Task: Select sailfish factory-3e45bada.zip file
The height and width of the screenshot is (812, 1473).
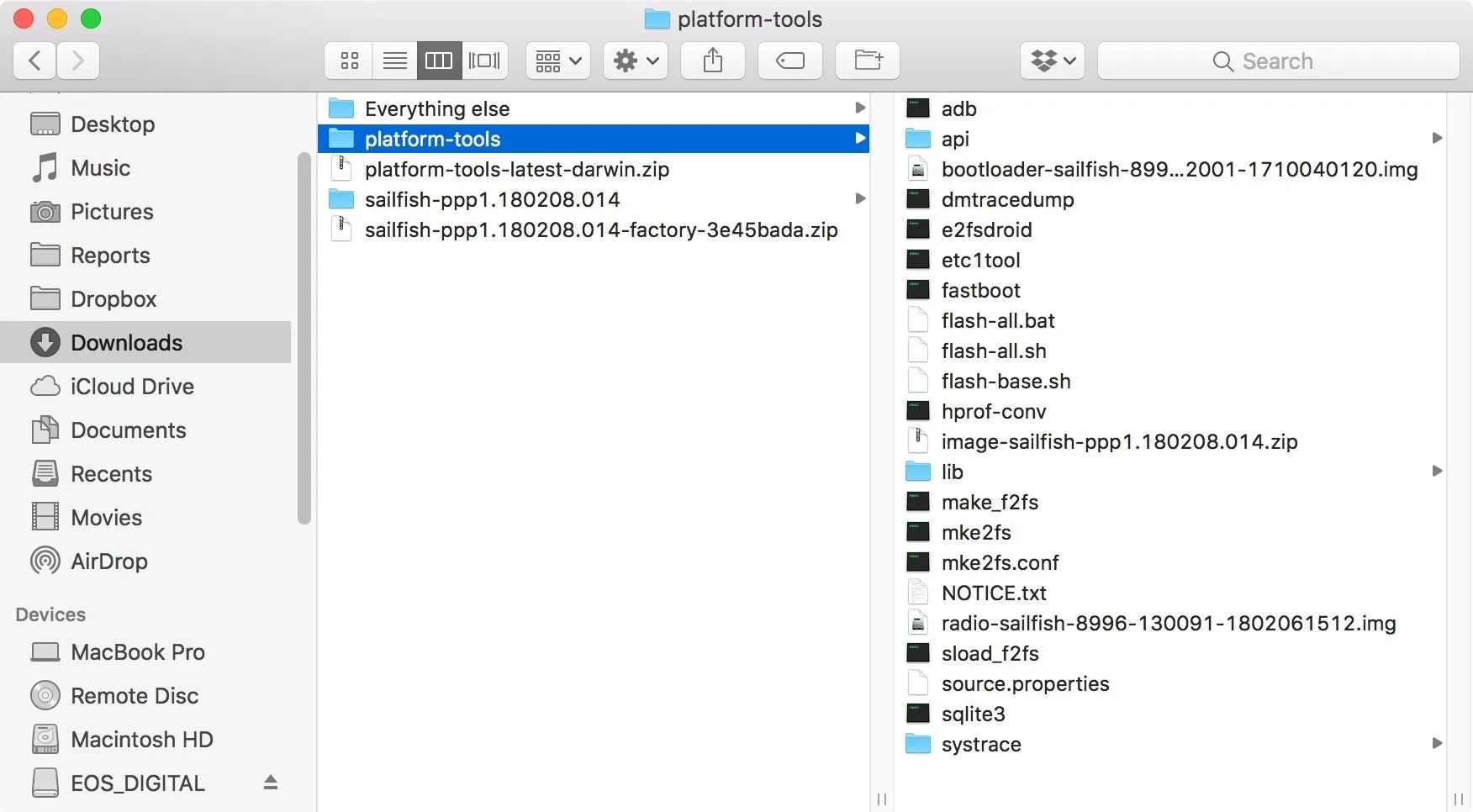Action: tap(594, 229)
